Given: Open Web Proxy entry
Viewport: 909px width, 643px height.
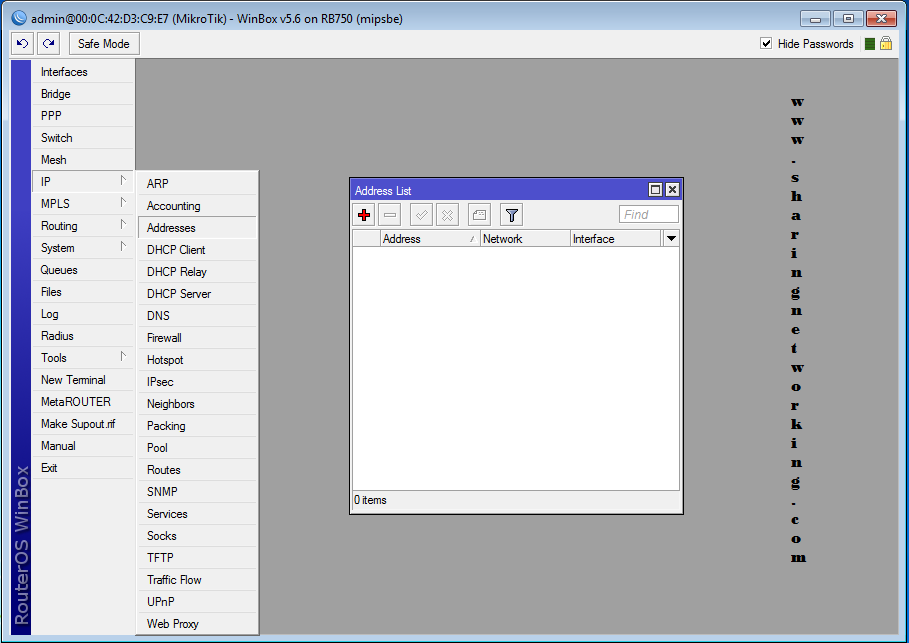Looking at the screenshot, I should [x=197, y=624].
